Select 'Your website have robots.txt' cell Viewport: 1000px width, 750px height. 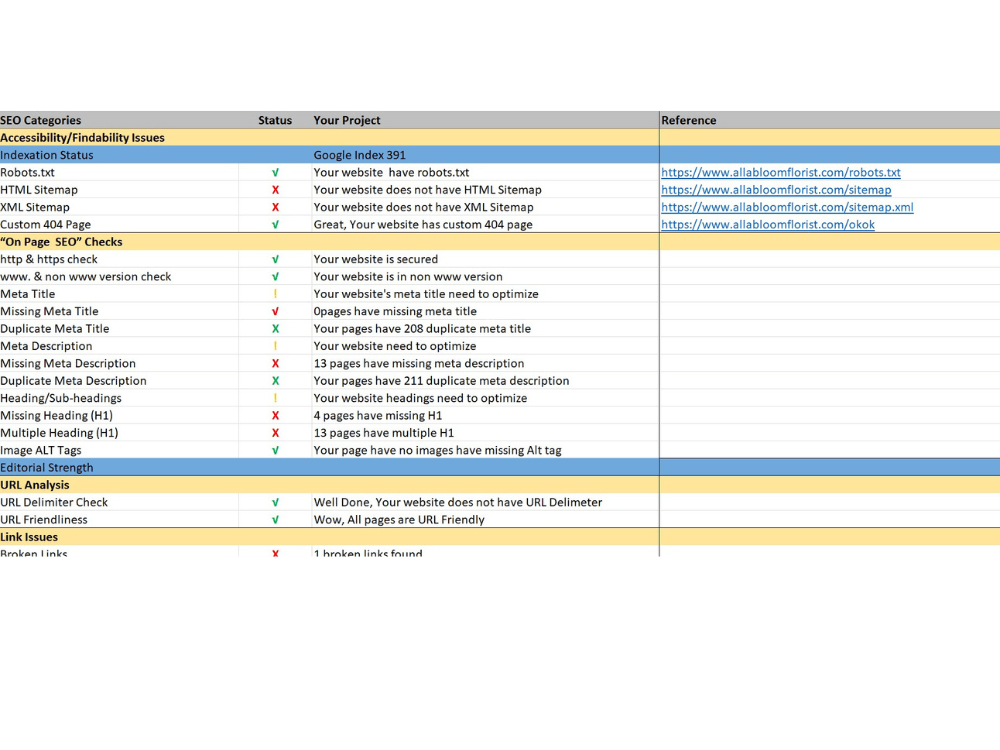485,172
